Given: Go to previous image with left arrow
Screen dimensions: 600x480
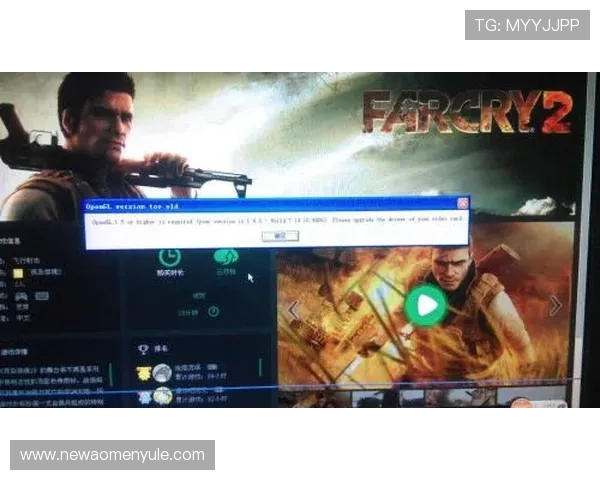Looking at the screenshot, I should (293, 310).
